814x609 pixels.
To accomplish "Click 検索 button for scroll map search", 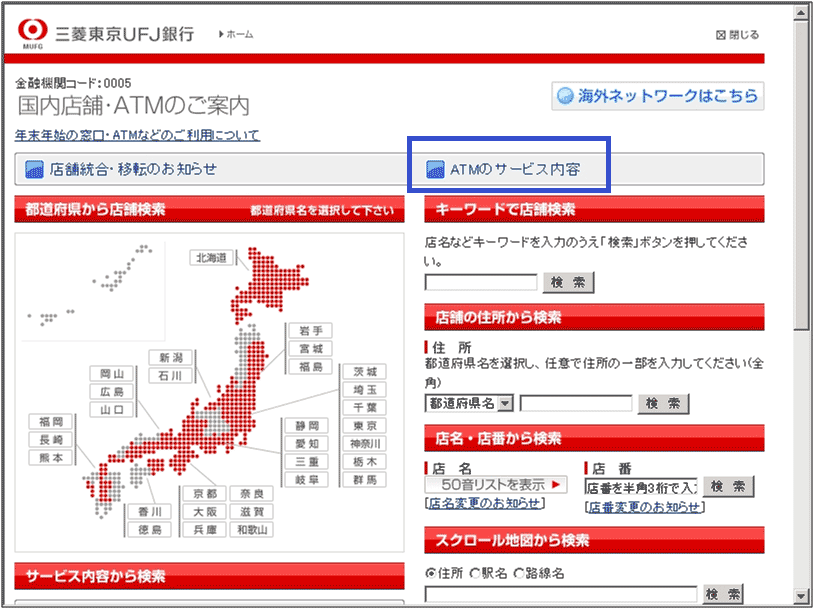I will 723,594.
